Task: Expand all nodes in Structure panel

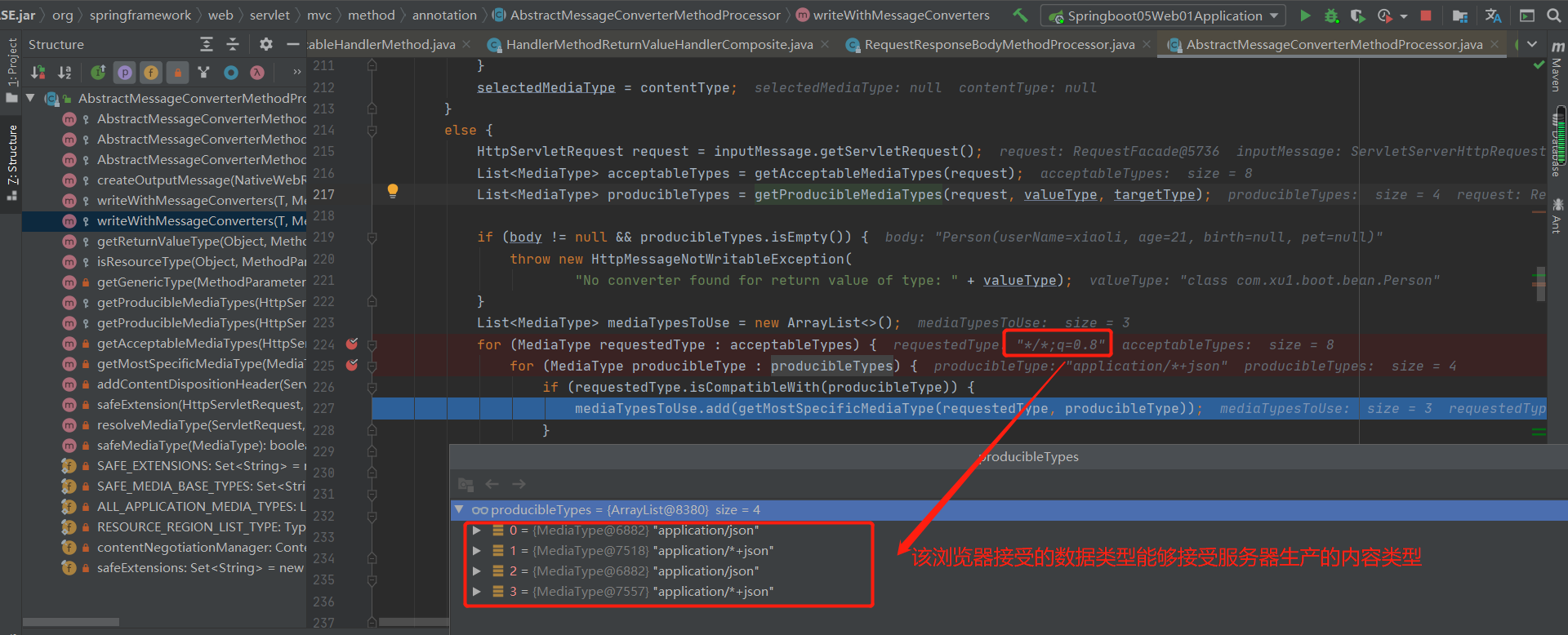Action: 207,44
